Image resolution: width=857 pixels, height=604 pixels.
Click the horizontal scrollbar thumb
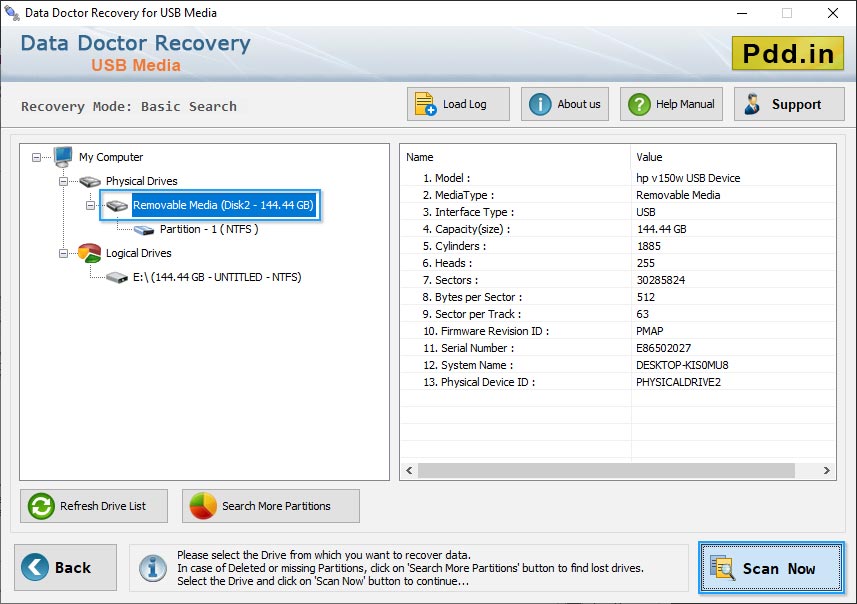606,470
